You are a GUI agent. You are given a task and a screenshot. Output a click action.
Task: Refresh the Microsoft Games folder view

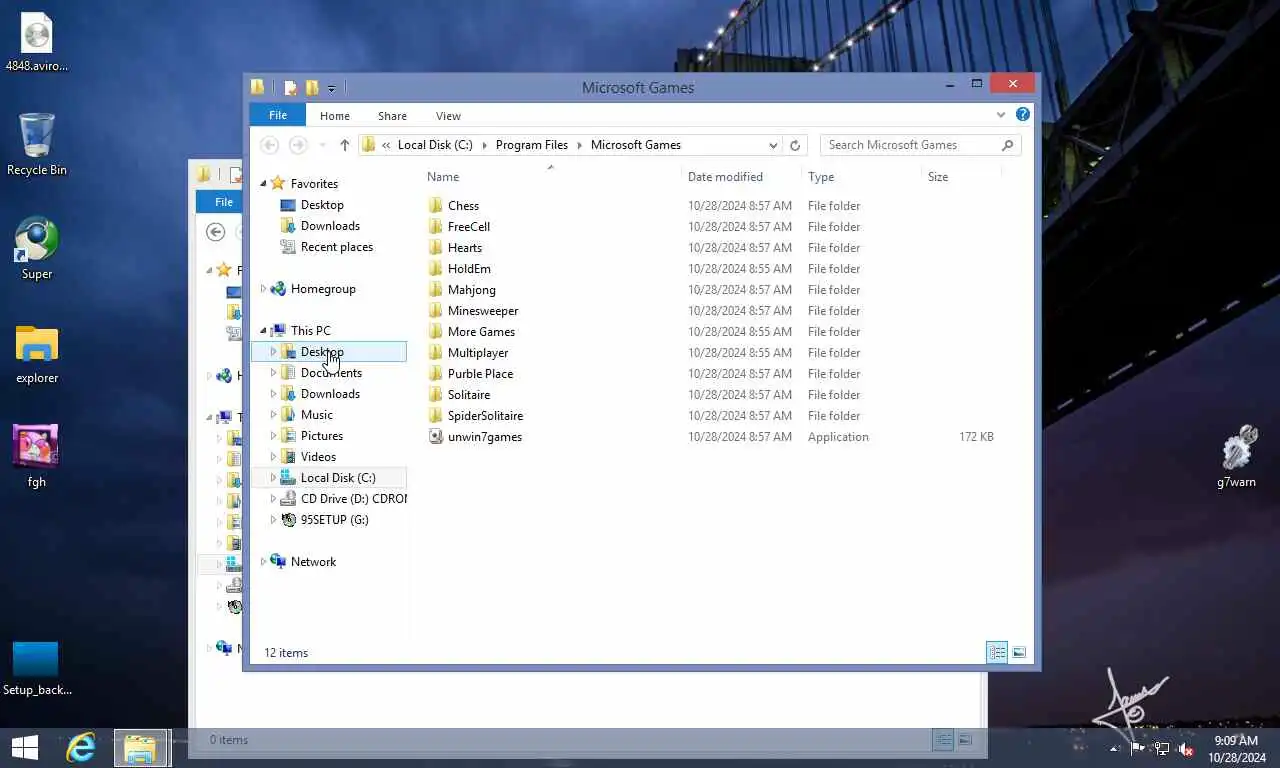coord(795,145)
